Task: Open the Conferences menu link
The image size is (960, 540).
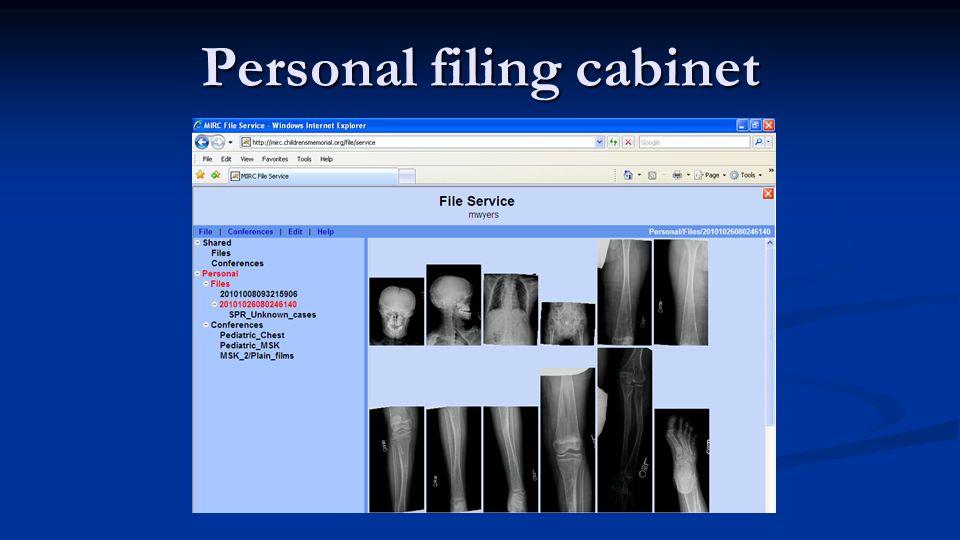Action: (x=250, y=231)
